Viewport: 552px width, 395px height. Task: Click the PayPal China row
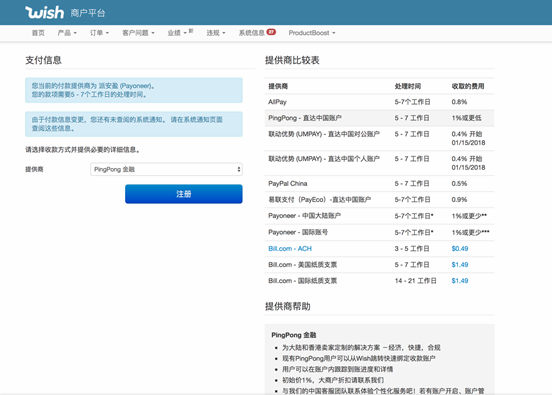(380, 183)
